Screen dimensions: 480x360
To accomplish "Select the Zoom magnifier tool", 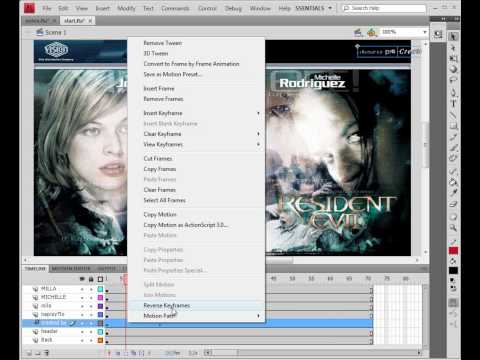I will coord(453,228).
